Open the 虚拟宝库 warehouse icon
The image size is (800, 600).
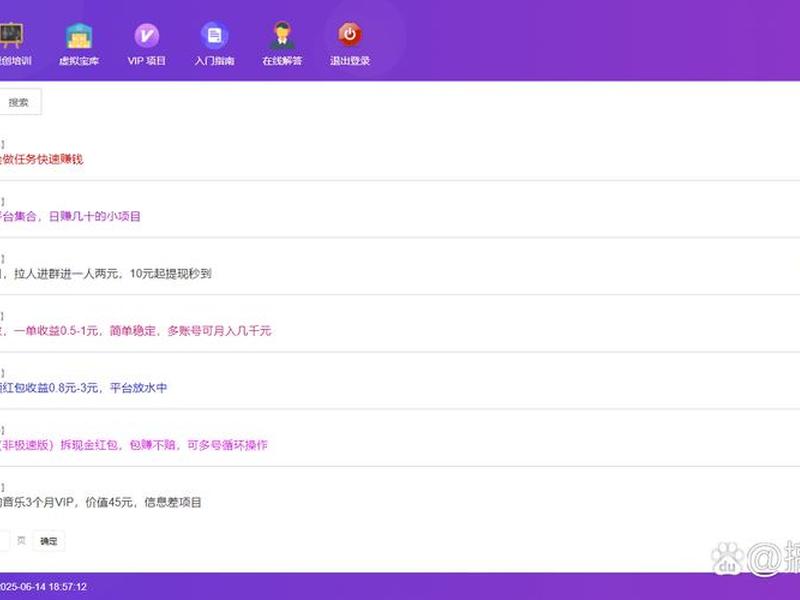(79, 36)
